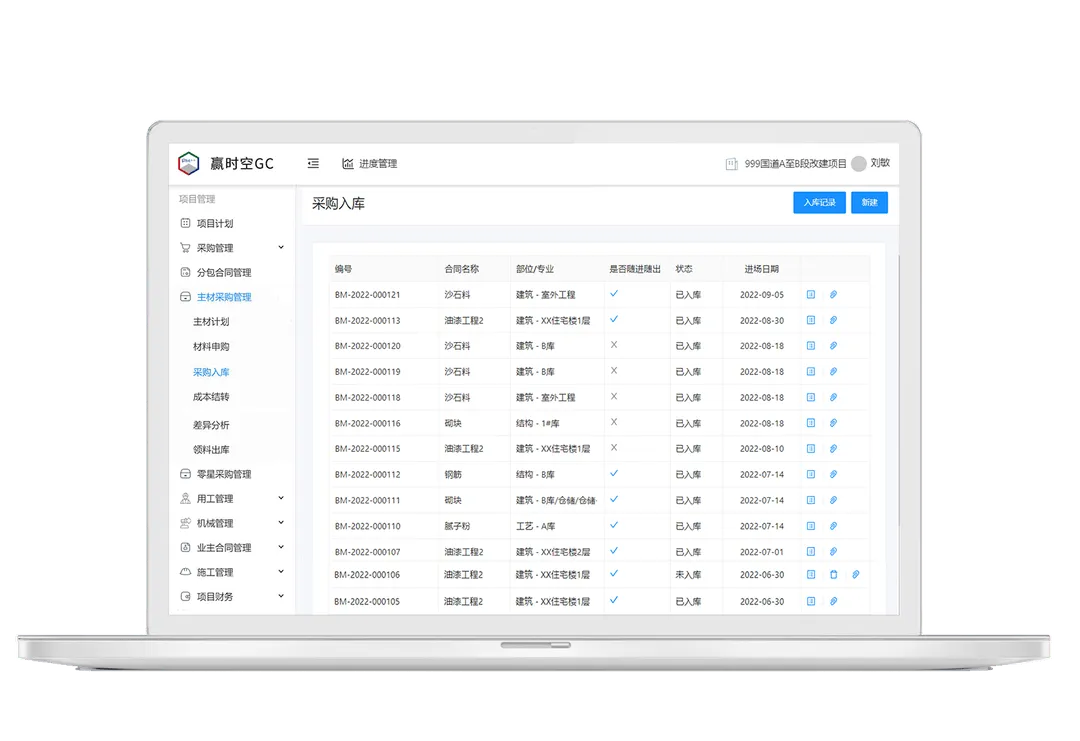Viewport: 1080px width, 741px height.
Task: Collapse the sidebar with the menu fold icon
Action: [x=313, y=163]
